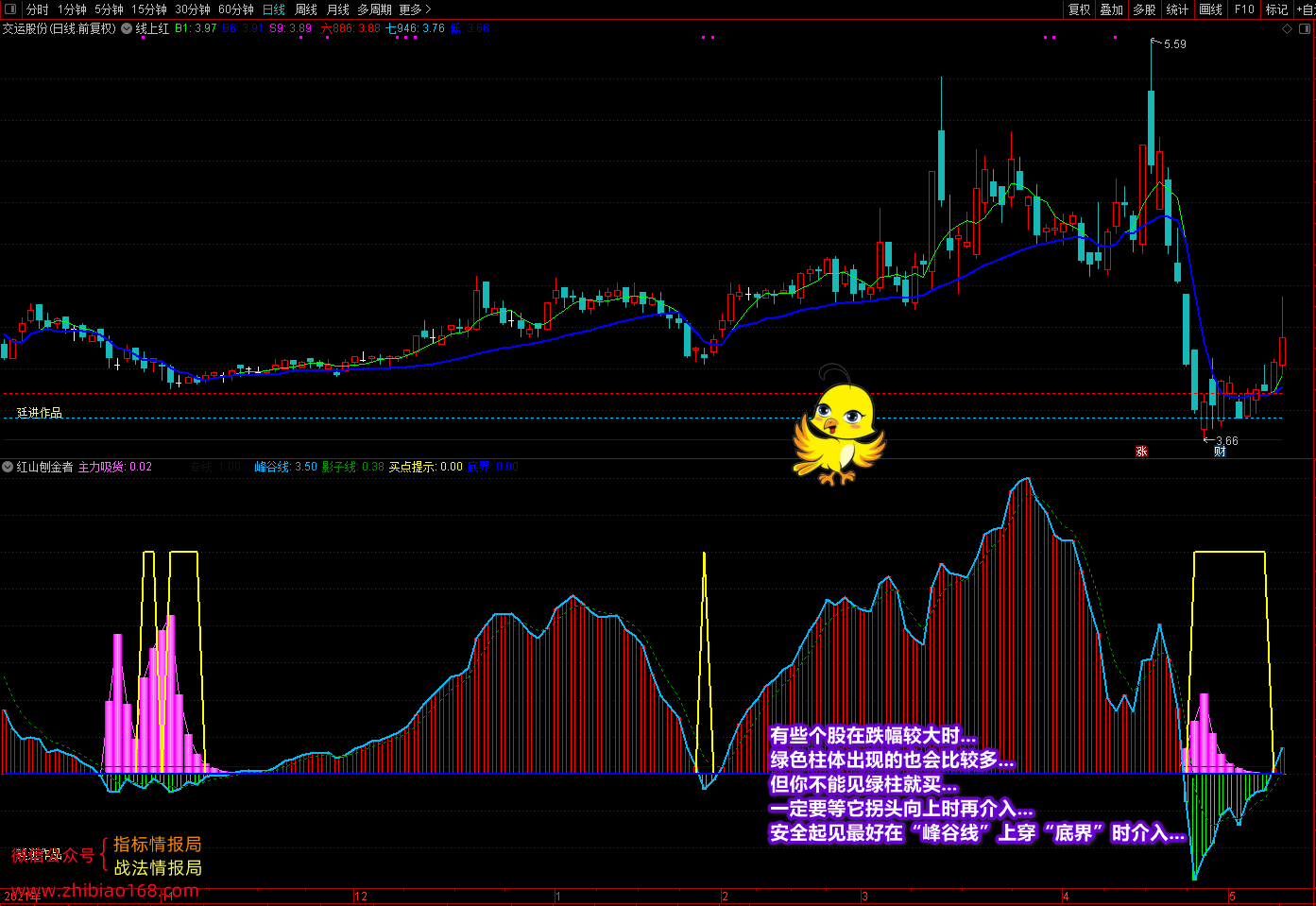The image size is (1316, 906).
Task: Open F10 company info
Action: pyautogui.click(x=1244, y=9)
